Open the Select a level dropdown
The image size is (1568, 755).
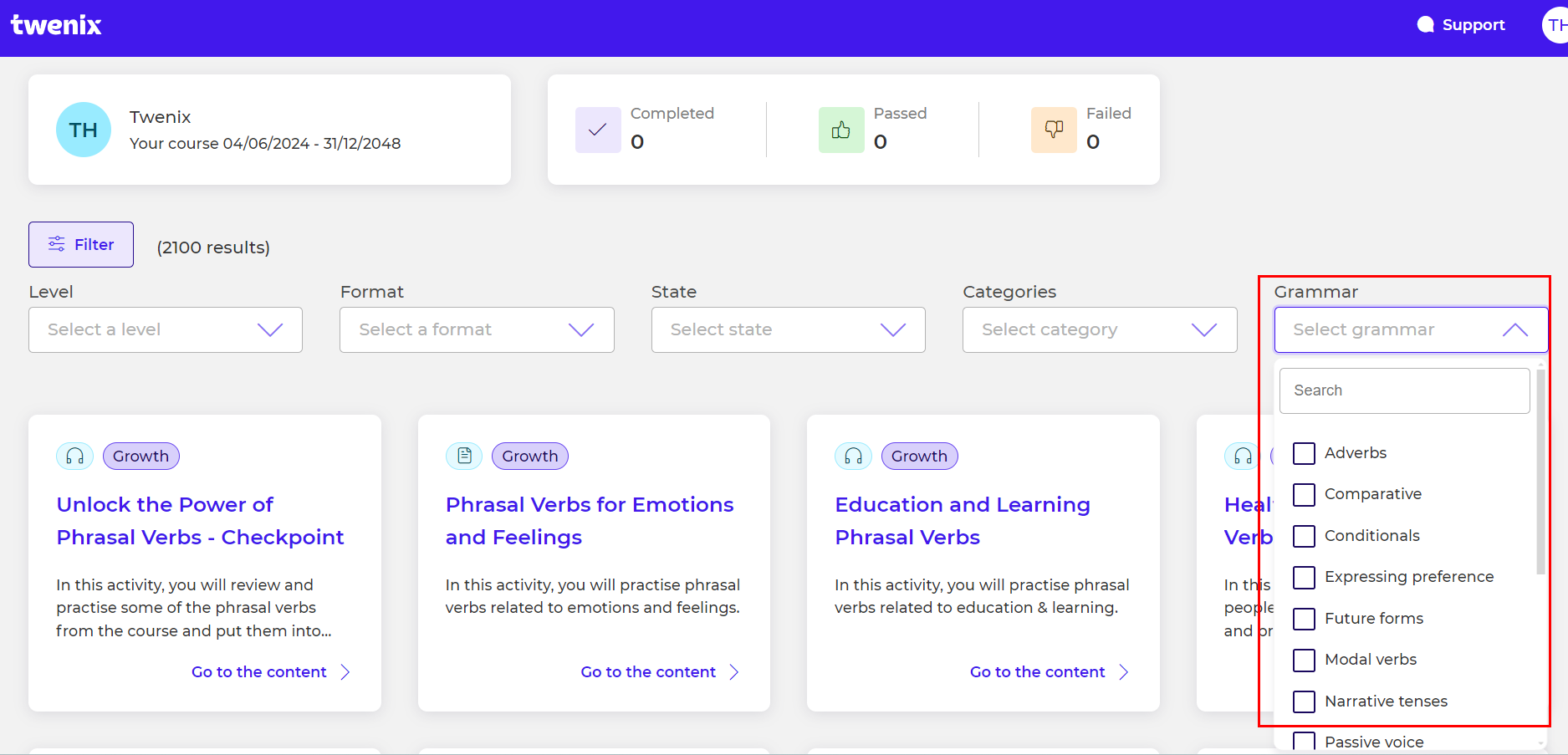point(166,329)
